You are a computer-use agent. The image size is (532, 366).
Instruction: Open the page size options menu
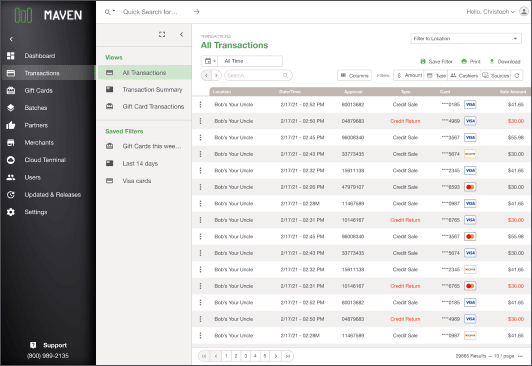pyautogui.click(x=520, y=356)
